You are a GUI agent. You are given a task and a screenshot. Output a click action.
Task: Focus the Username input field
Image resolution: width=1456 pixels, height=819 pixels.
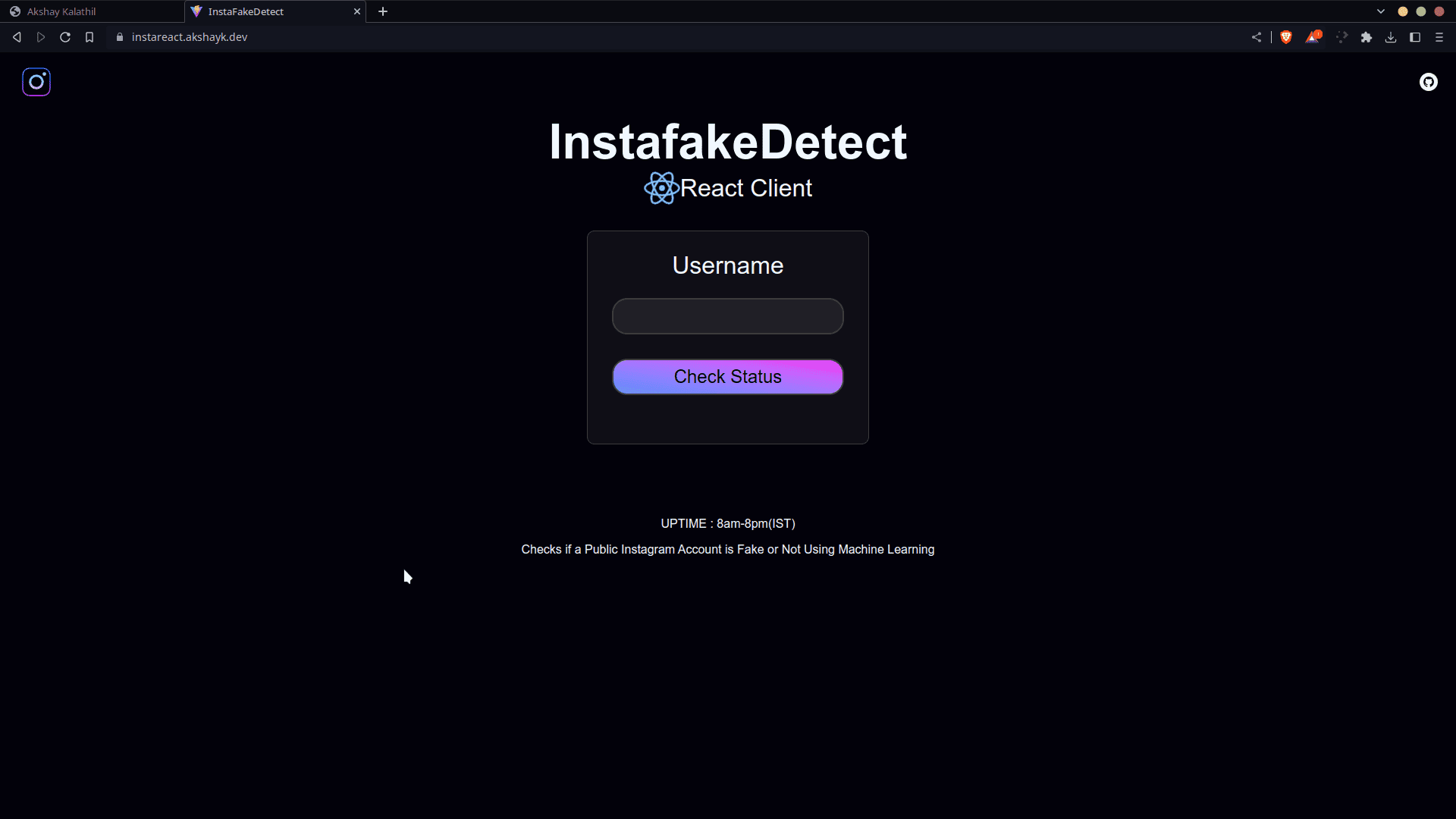coord(727,316)
